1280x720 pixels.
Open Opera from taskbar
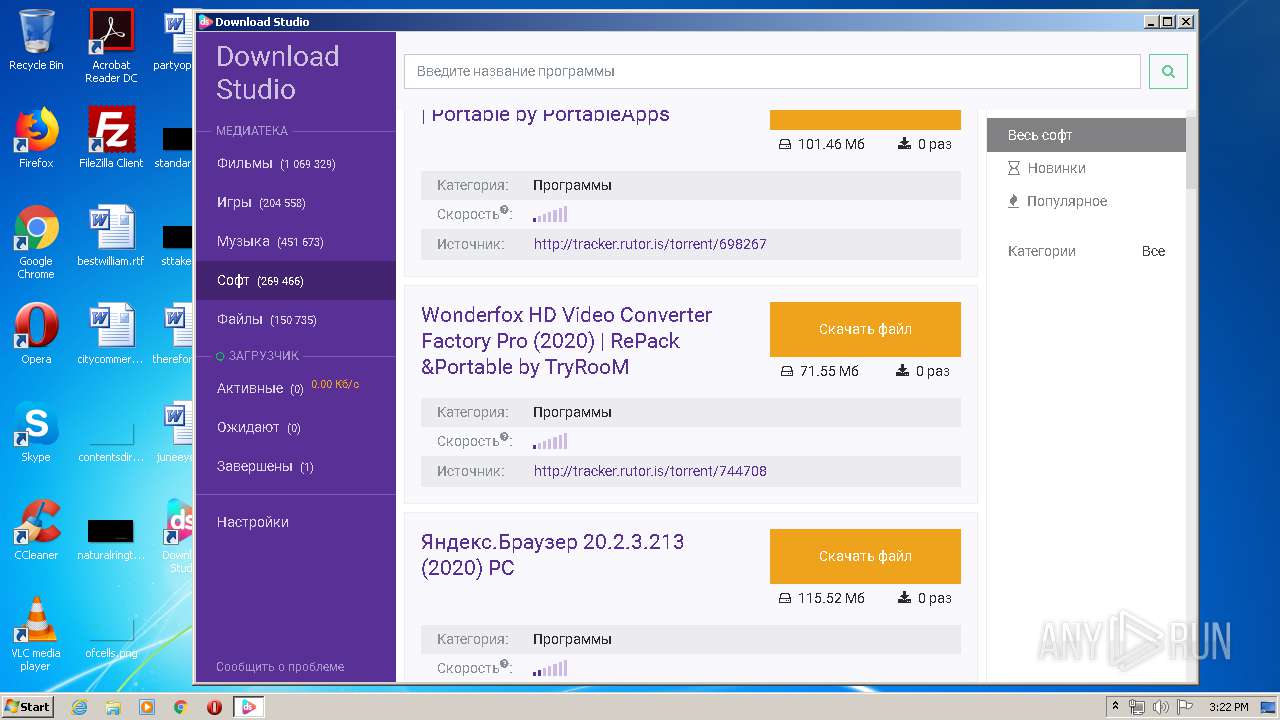pos(214,707)
